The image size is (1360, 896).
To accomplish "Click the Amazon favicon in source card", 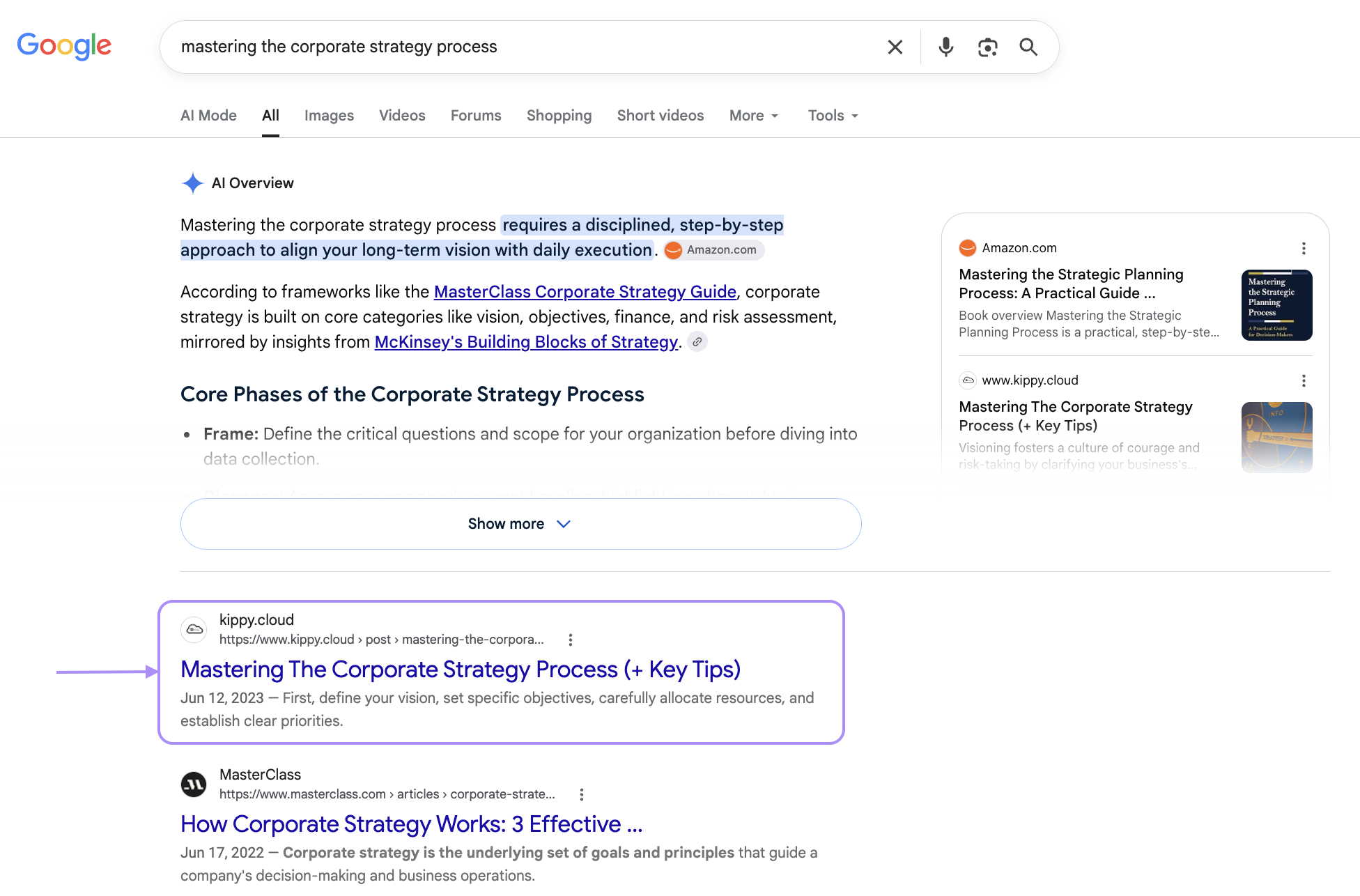I will [x=968, y=248].
